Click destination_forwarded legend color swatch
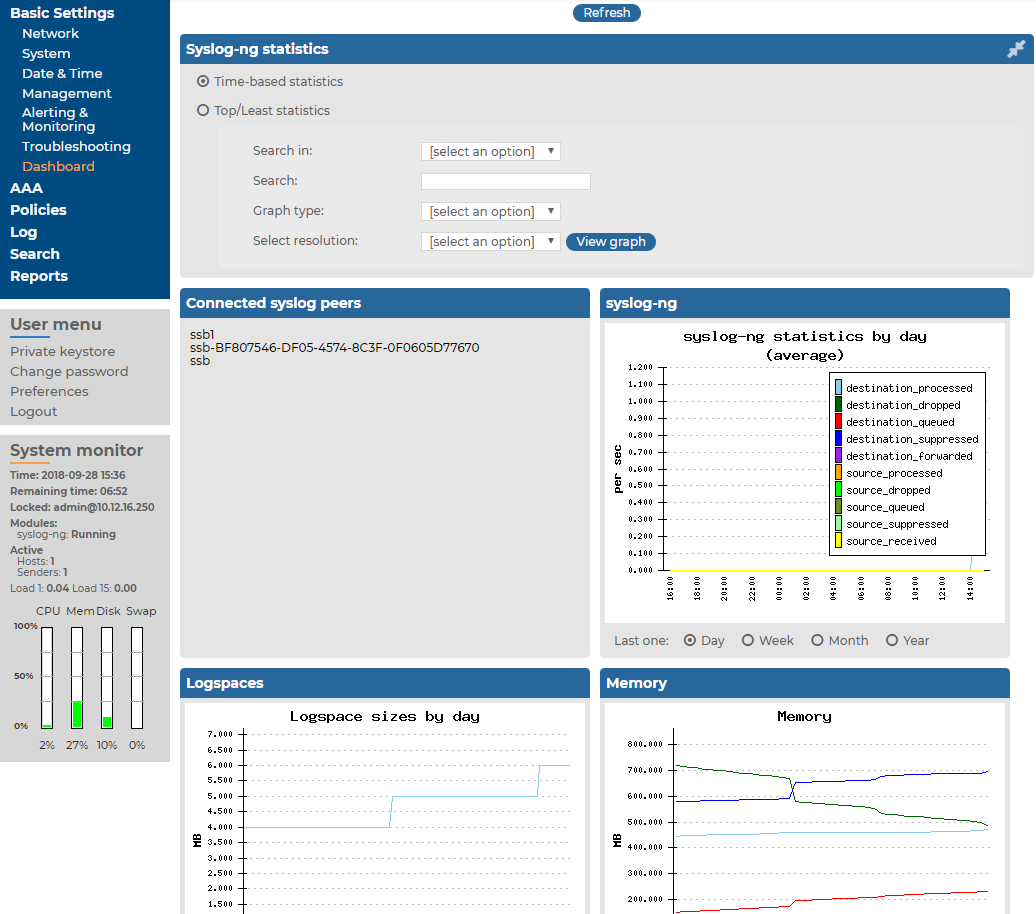 point(838,456)
